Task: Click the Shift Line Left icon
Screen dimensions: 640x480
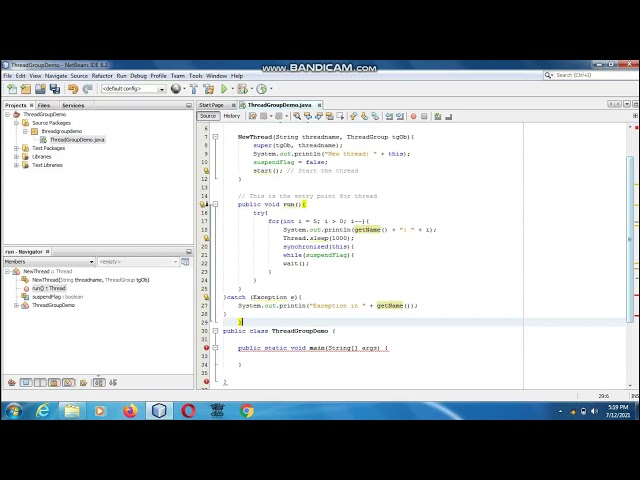Action: [389, 116]
